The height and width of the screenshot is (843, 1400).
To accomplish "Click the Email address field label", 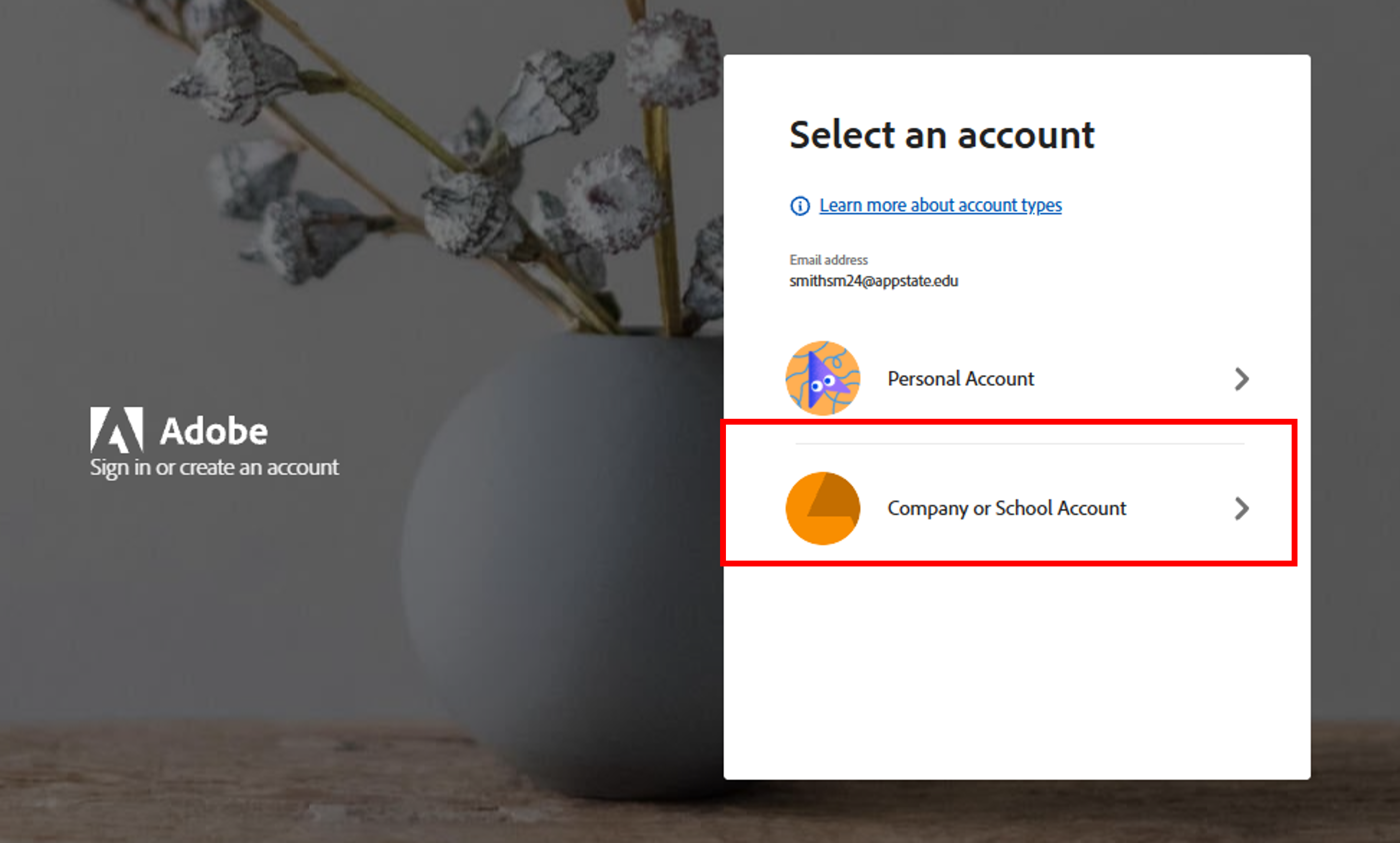I will coord(828,260).
